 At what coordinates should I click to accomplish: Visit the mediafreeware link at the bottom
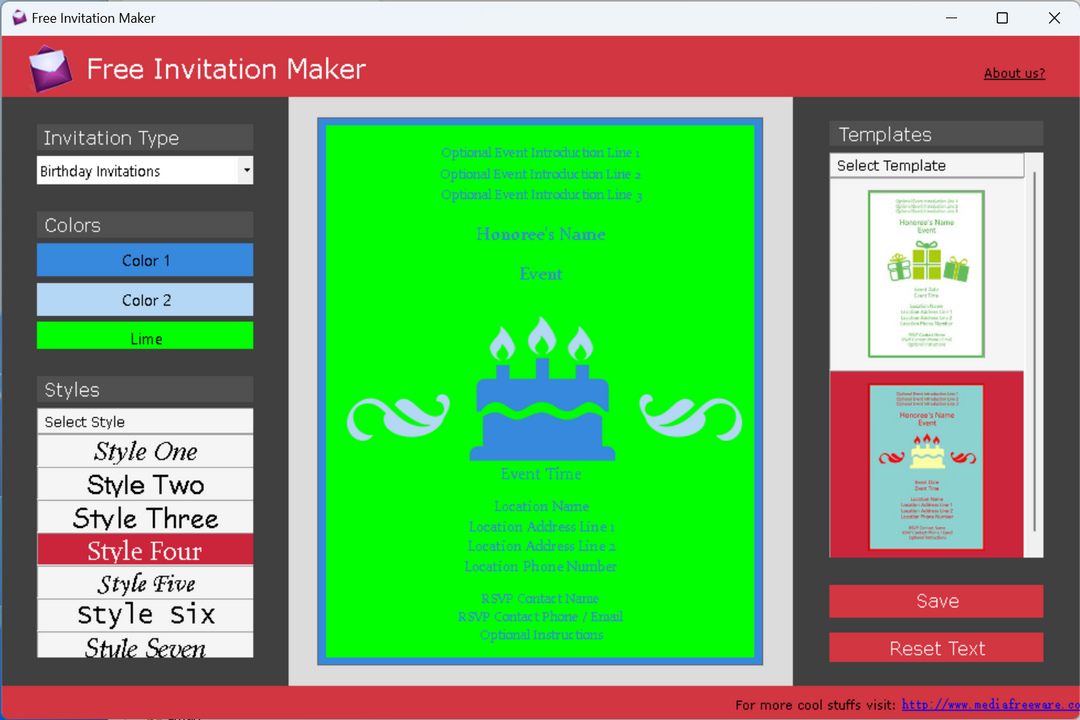(988, 705)
